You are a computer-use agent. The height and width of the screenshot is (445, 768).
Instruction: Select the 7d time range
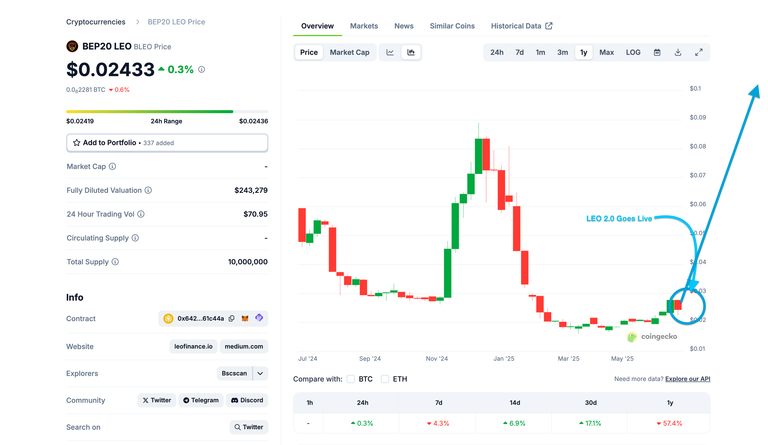click(520, 52)
